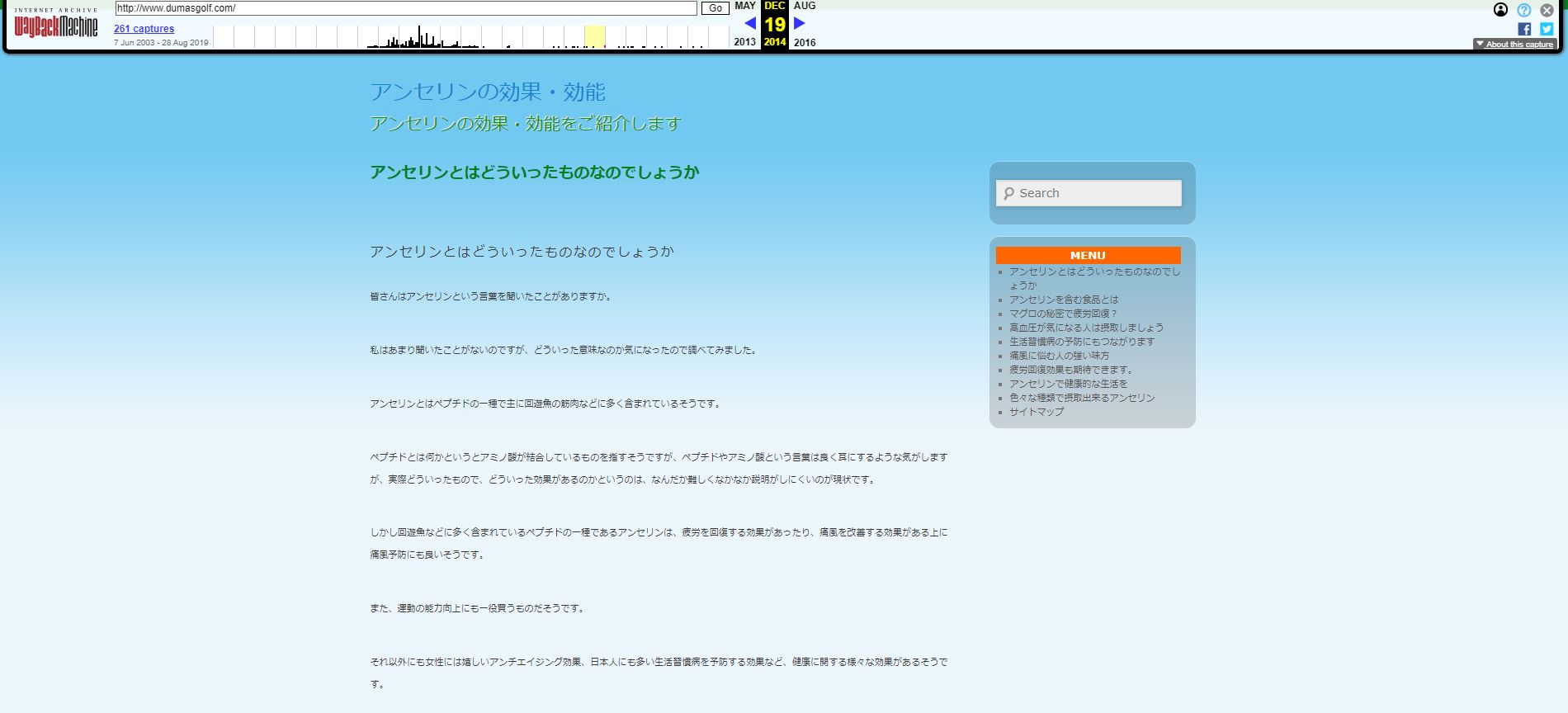Open アンセリンを含む食品とは menu item
The width and height of the screenshot is (1568, 713).
1064,300
